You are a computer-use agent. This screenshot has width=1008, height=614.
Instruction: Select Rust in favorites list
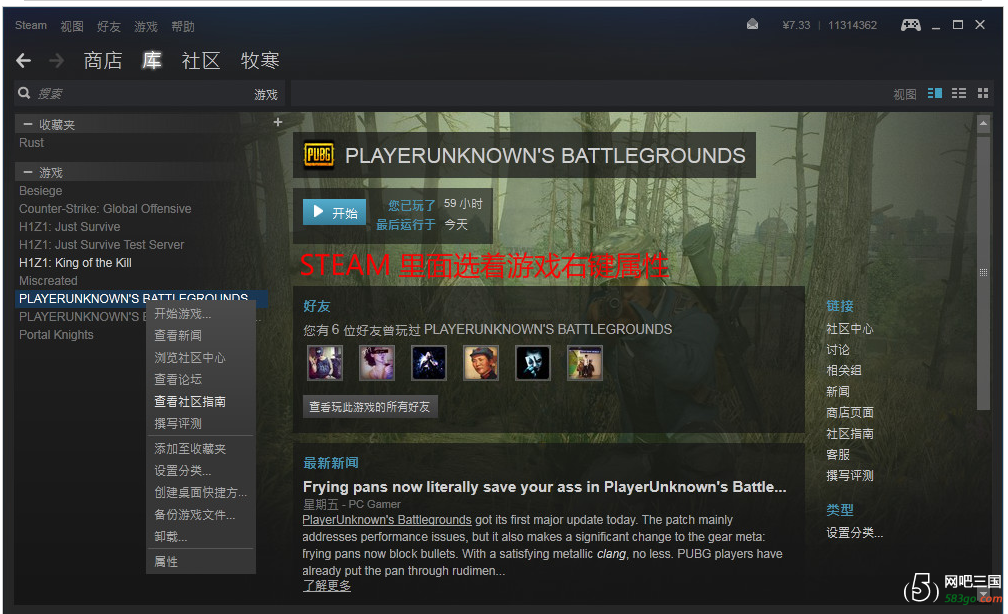click(32, 143)
